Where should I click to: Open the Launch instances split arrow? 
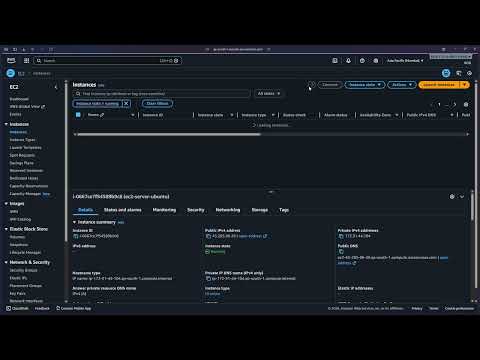tap(464, 85)
